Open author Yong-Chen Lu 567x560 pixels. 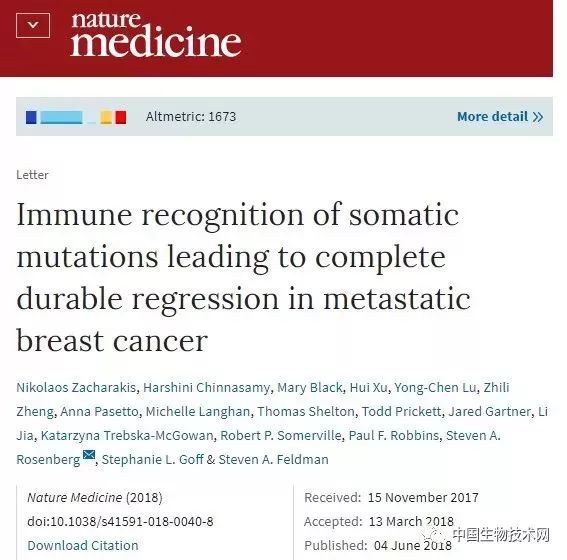coord(435,388)
